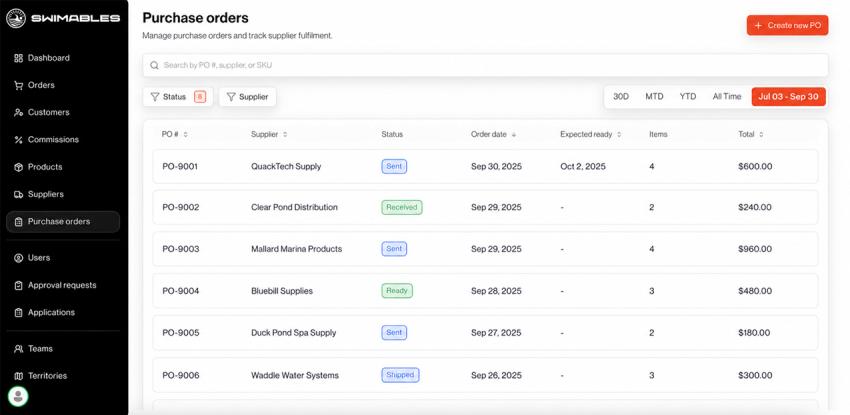The image size is (850, 415).
Task: Click Waddle Water Systems supplier name
Action: pos(295,375)
